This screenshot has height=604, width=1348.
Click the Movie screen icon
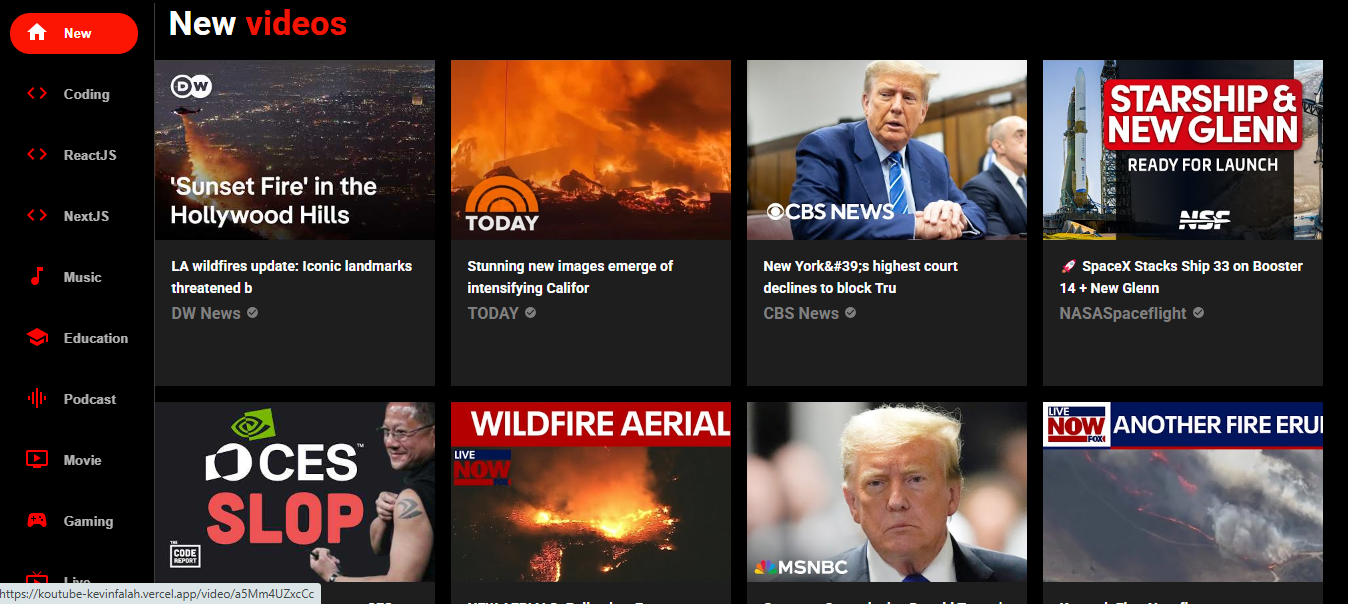[37, 460]
